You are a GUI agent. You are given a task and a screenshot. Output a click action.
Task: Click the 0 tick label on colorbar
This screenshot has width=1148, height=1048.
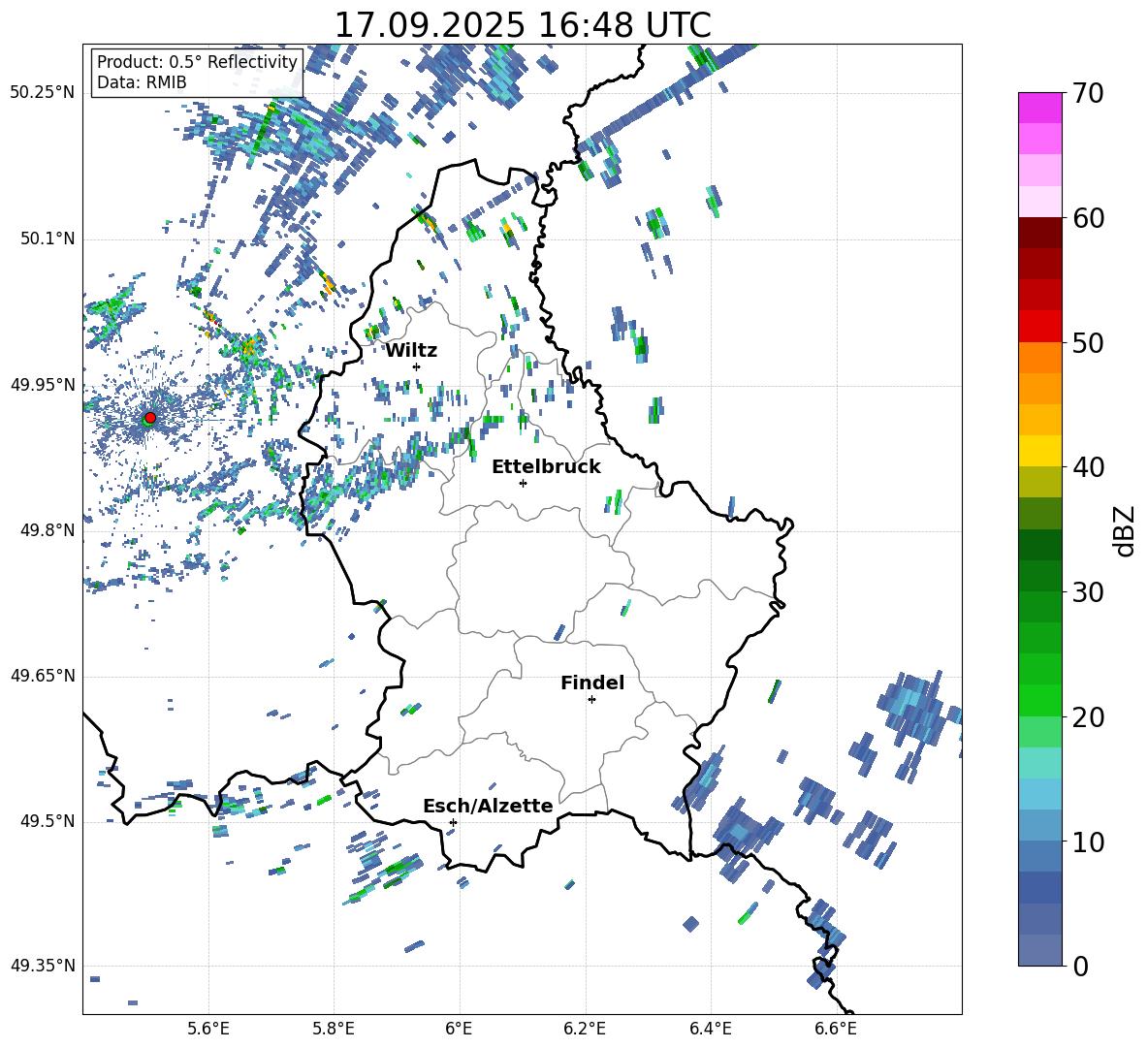click(1079, 967)
